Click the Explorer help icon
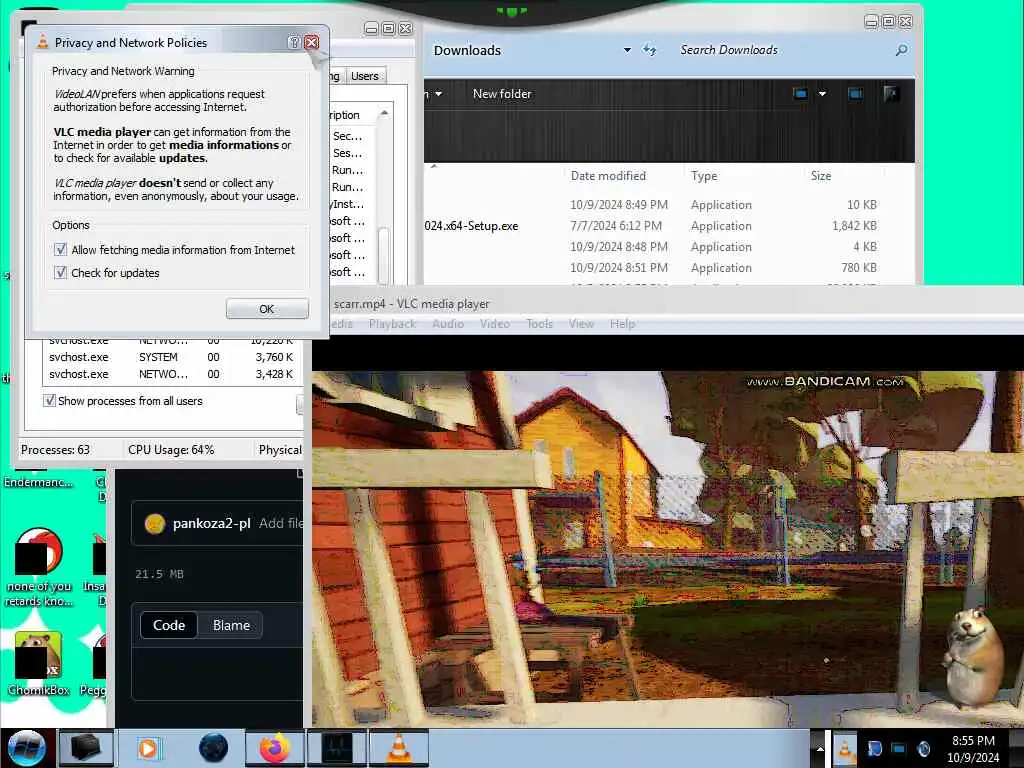The width and height of the screenshot is (1024, 768). (x=891, y=94)
